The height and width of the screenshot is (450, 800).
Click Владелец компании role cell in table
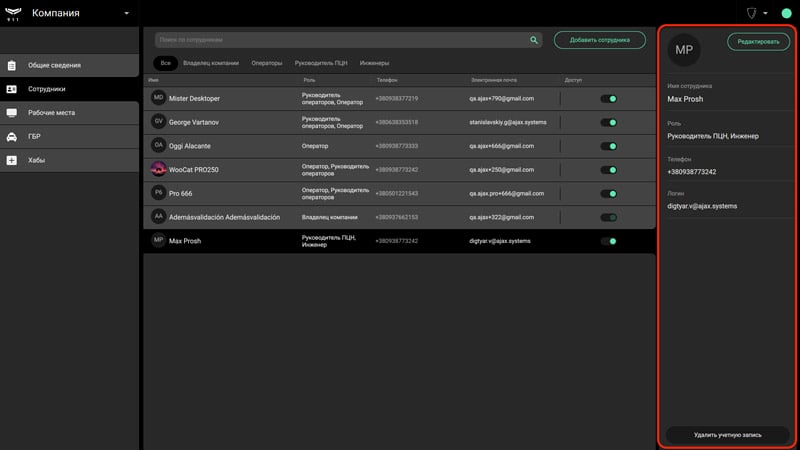pos(330,217)
